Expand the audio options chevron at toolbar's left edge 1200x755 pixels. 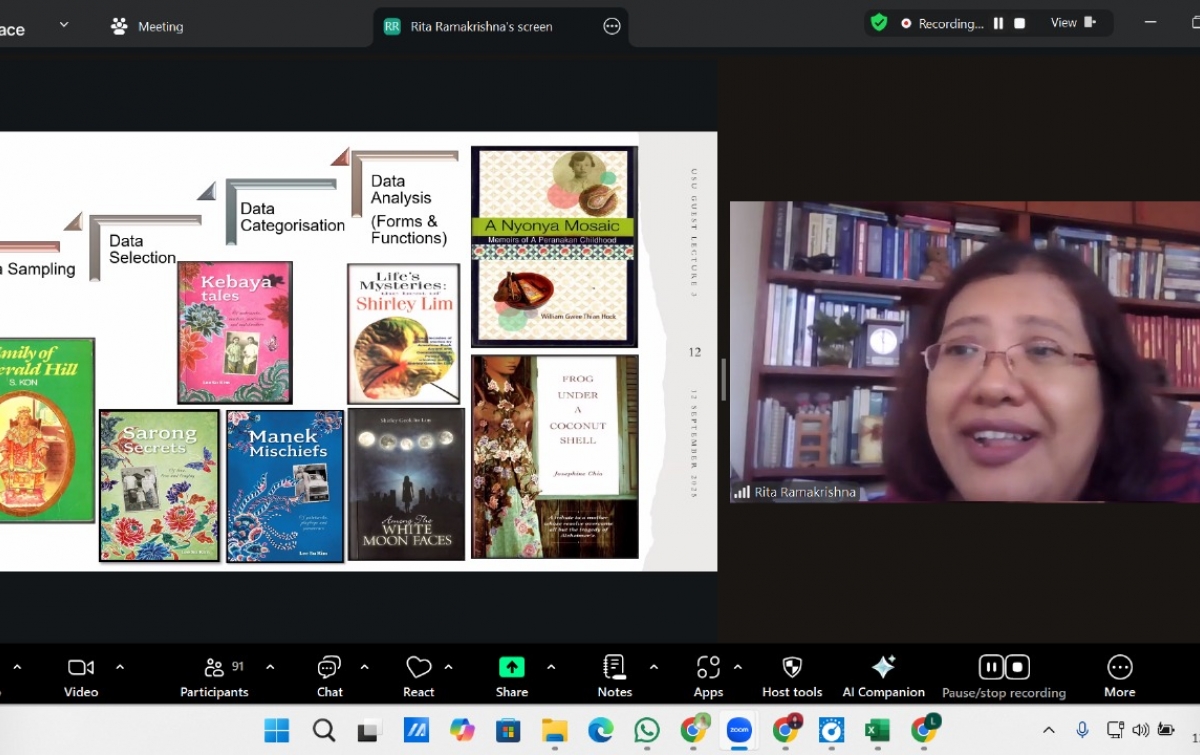(16, 667)
